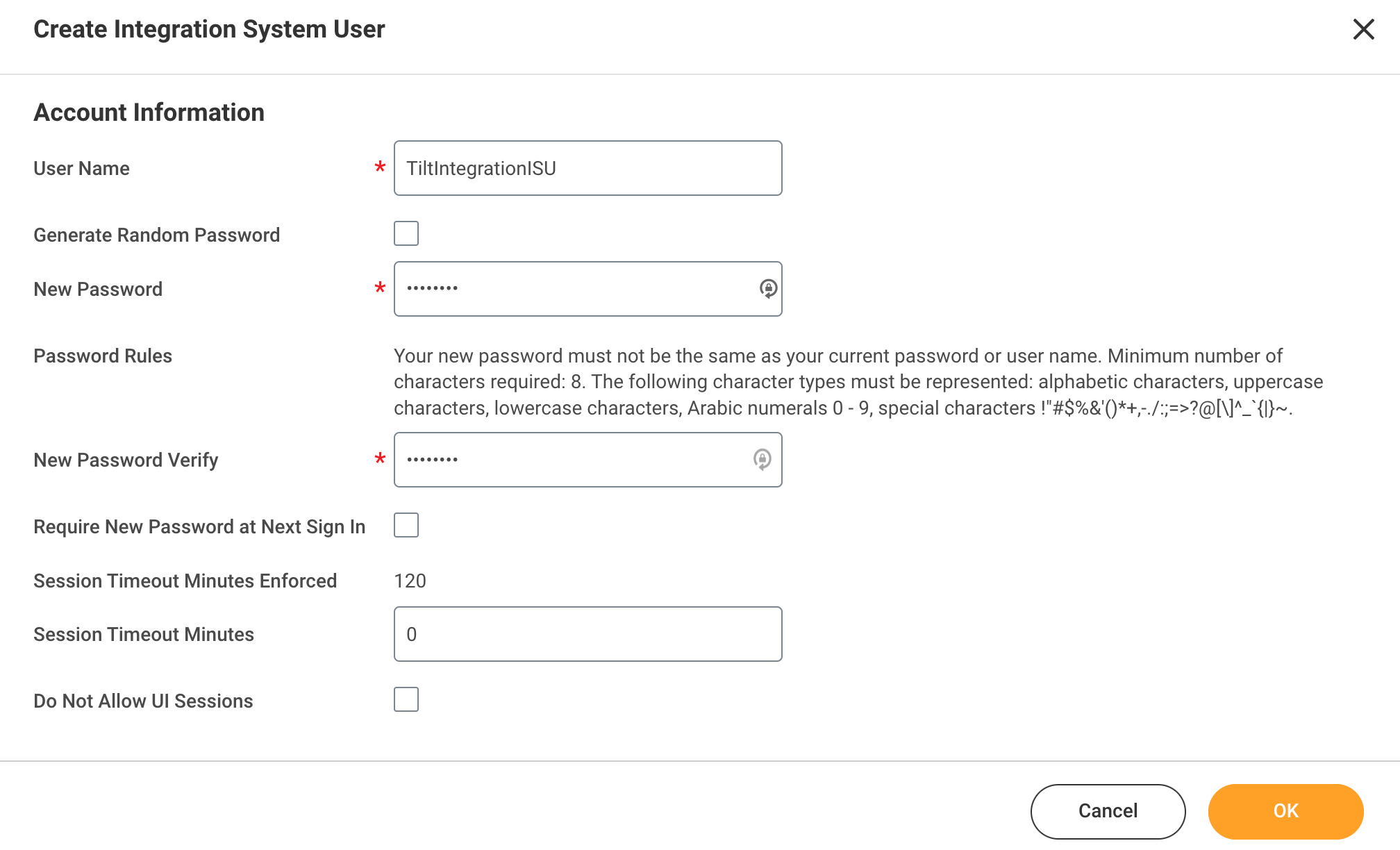Cancel the integration user creation

1108,811
